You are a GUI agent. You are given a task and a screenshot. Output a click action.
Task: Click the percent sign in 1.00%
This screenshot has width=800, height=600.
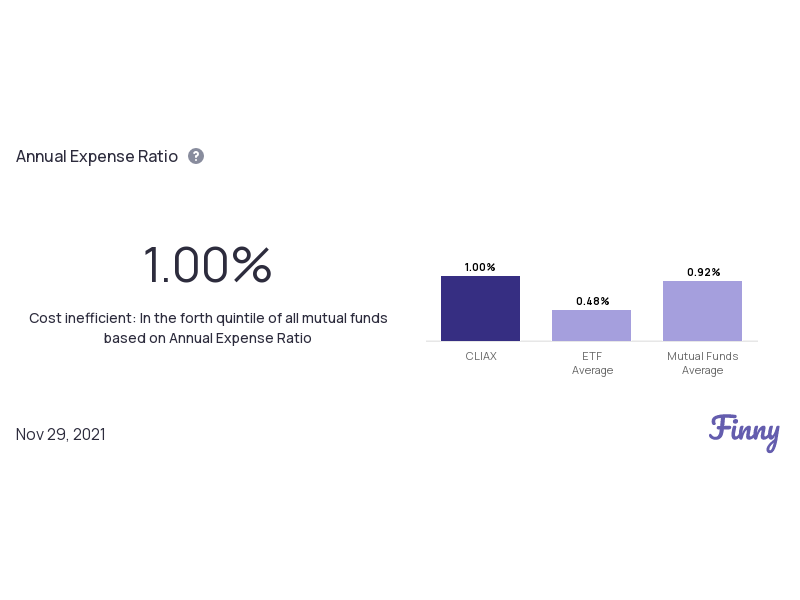(252, 264)
